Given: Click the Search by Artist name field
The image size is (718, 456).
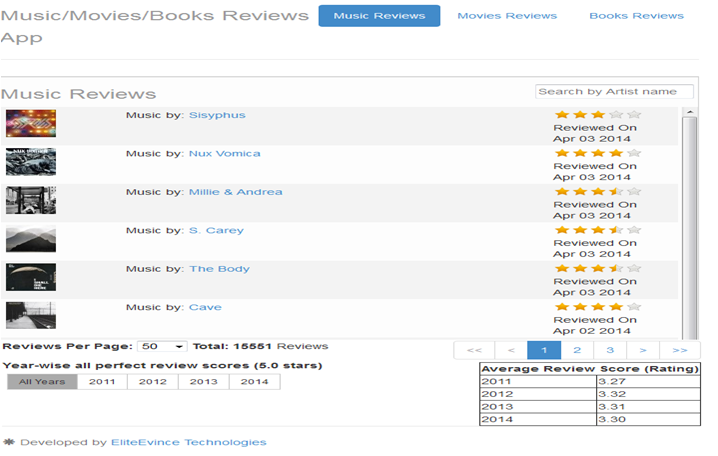Looking at the screenshot, I should click(x=614, y=92).
